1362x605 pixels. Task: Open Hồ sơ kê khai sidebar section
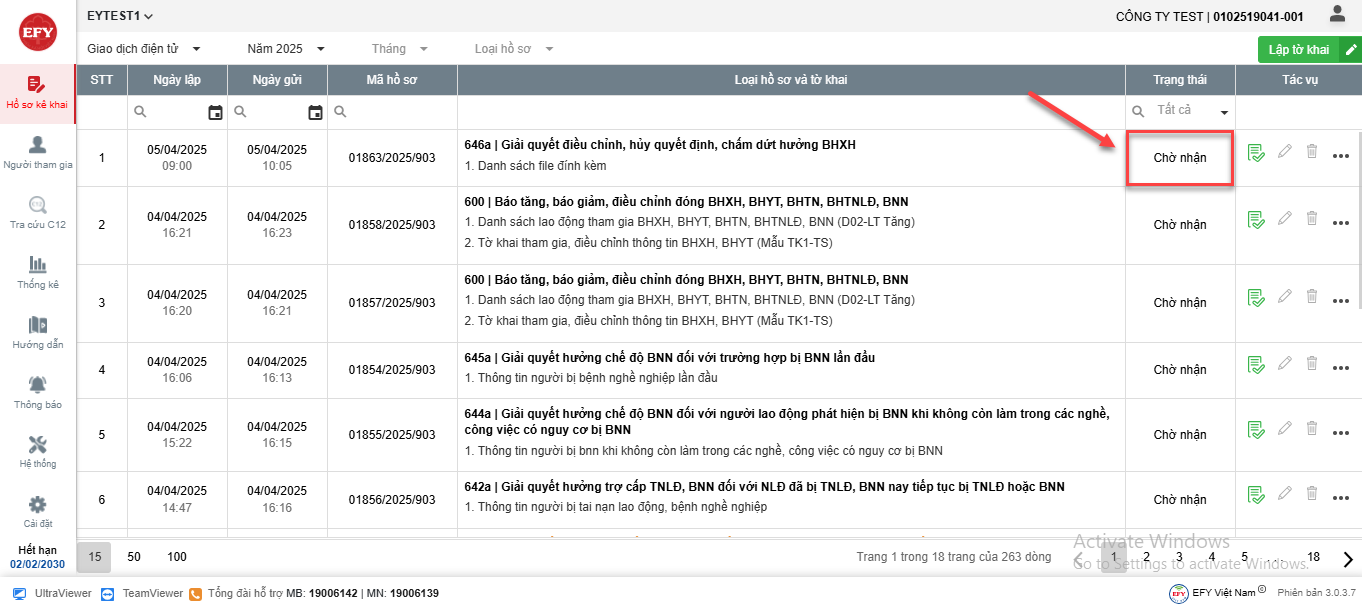coord(37,92)
